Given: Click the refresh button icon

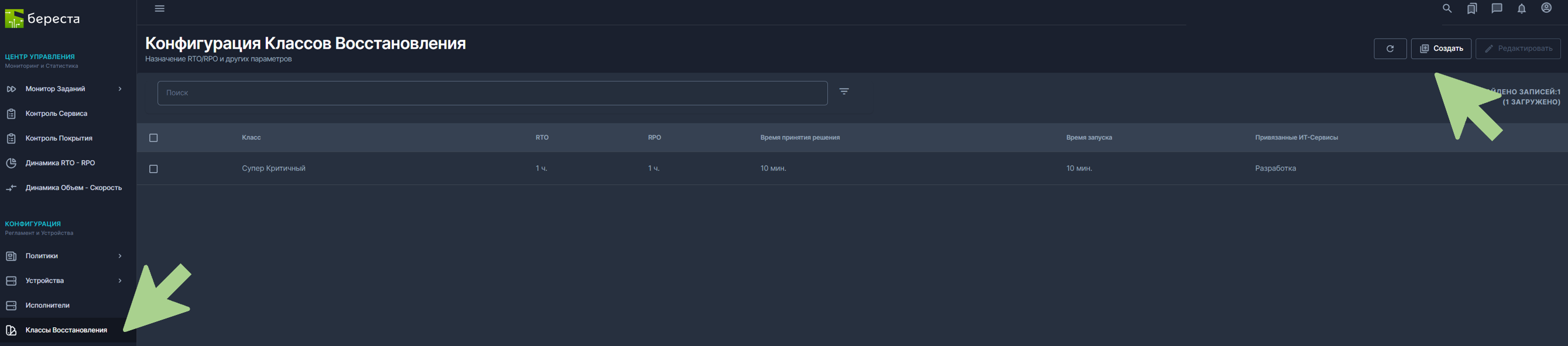Looking at the screenshot, I should 1389,49.
